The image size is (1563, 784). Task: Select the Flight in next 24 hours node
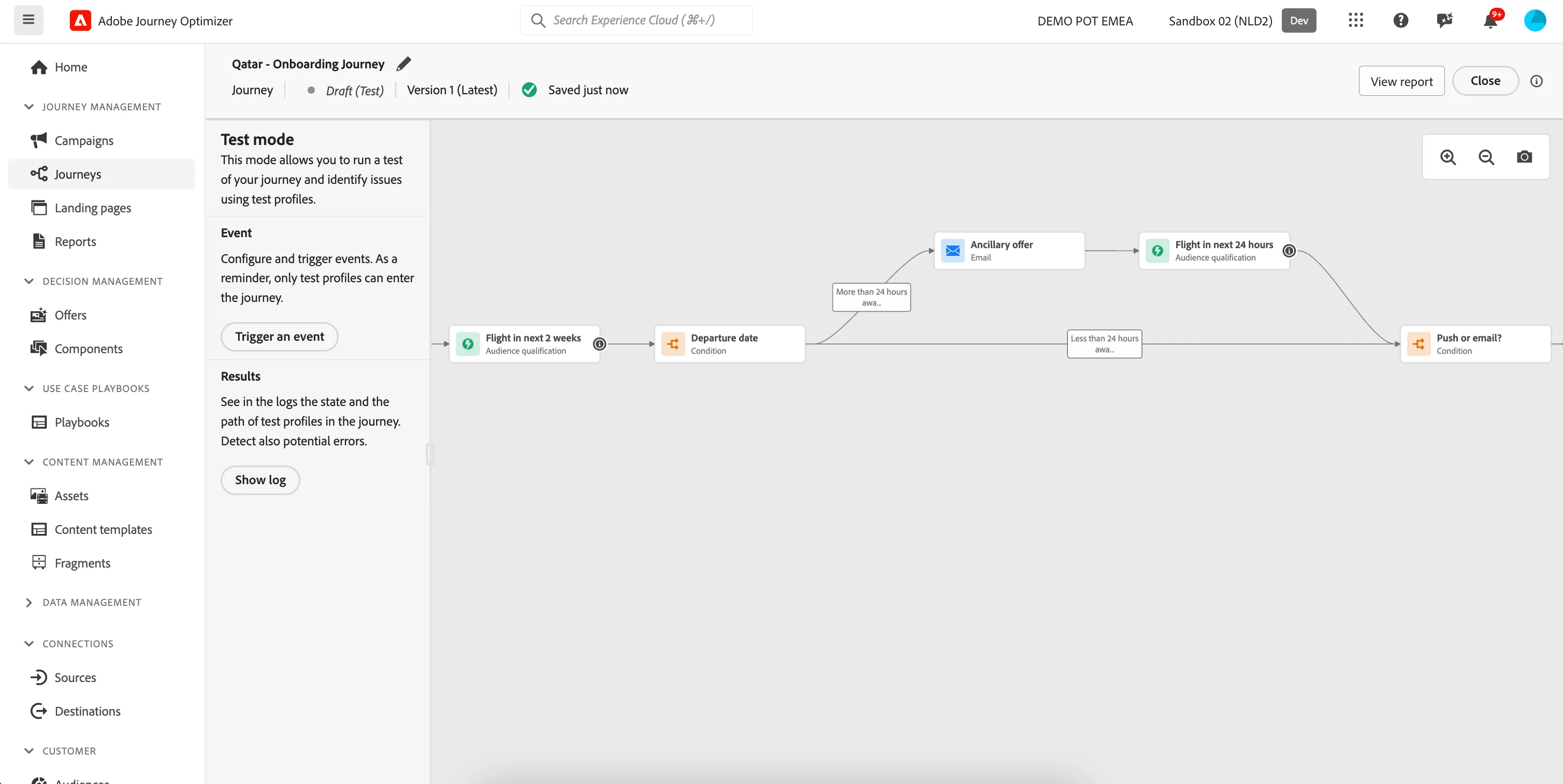[1213, 251]
